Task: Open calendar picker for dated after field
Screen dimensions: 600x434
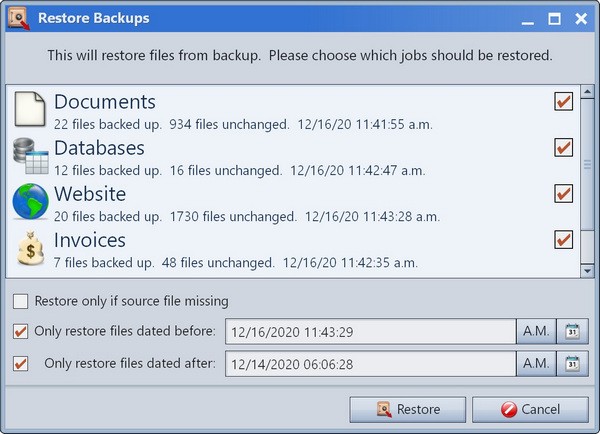Action: pos(572,364)
